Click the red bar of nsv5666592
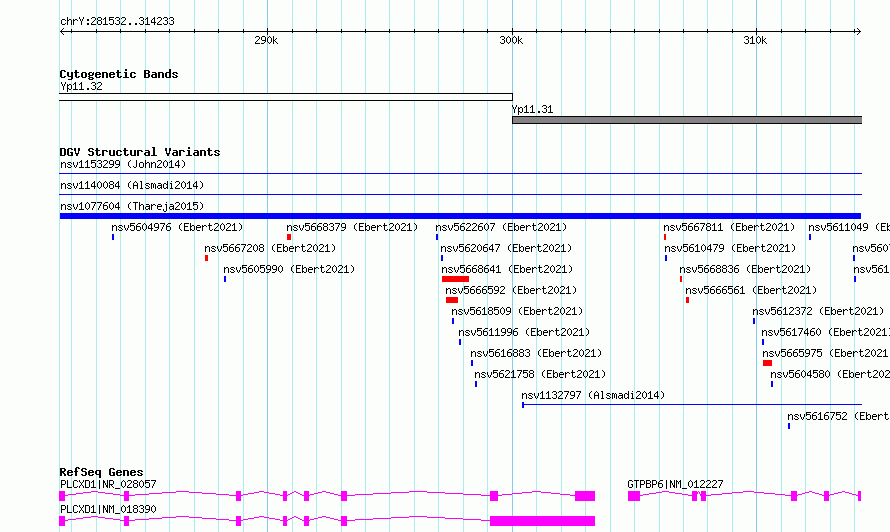The image size is (890, 532). (452, 300)
